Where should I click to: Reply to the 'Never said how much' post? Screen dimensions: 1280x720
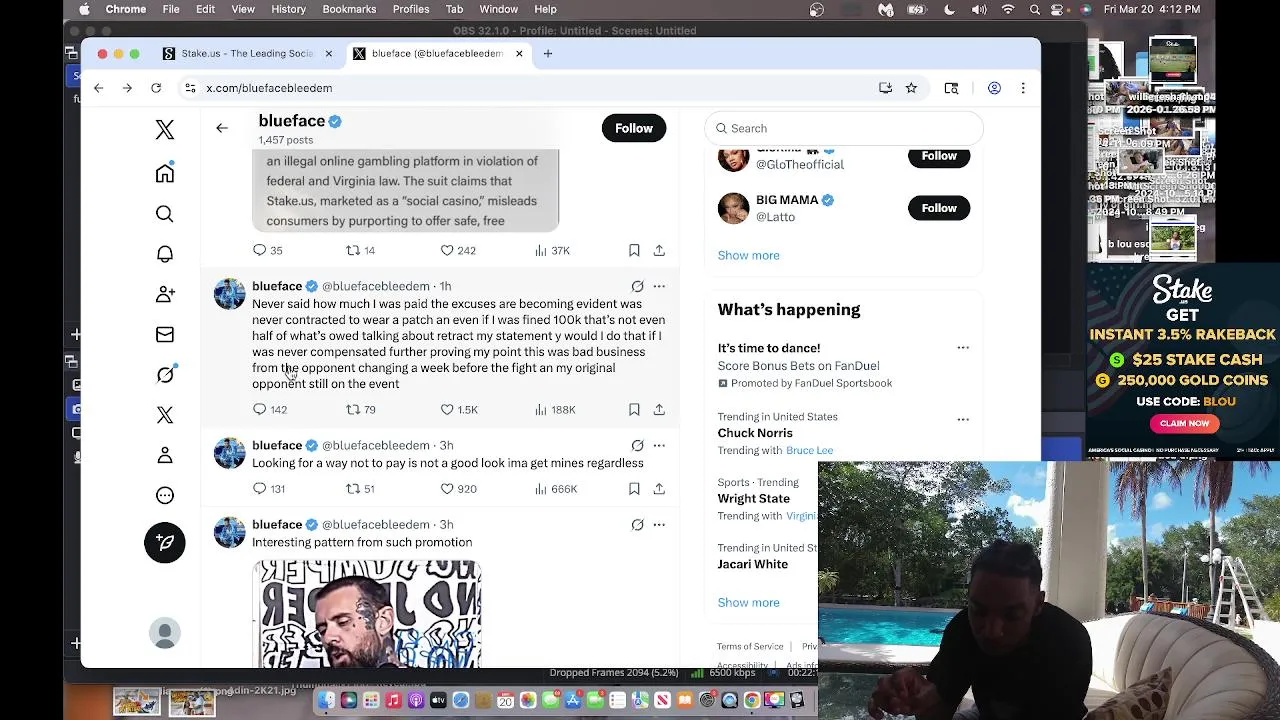point(259,409)
